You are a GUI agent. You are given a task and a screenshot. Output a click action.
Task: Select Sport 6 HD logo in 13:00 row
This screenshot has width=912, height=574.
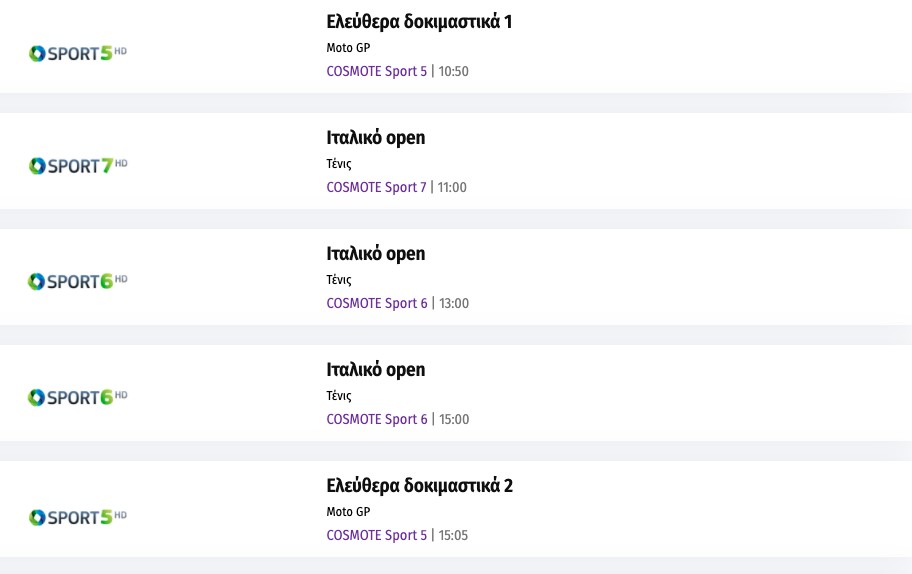78,282
